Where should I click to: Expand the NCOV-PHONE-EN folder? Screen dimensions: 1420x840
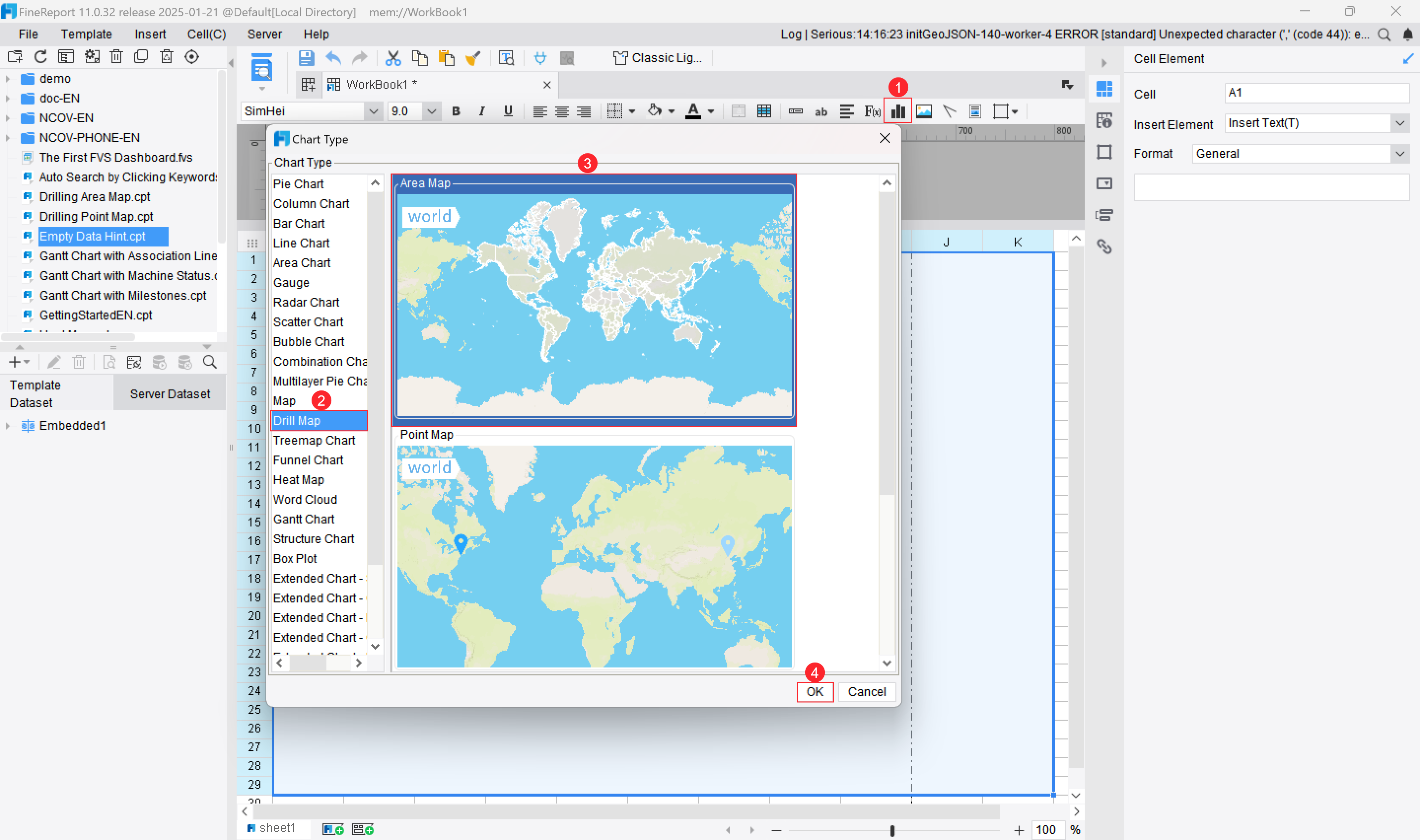click(x=8, y=138)
